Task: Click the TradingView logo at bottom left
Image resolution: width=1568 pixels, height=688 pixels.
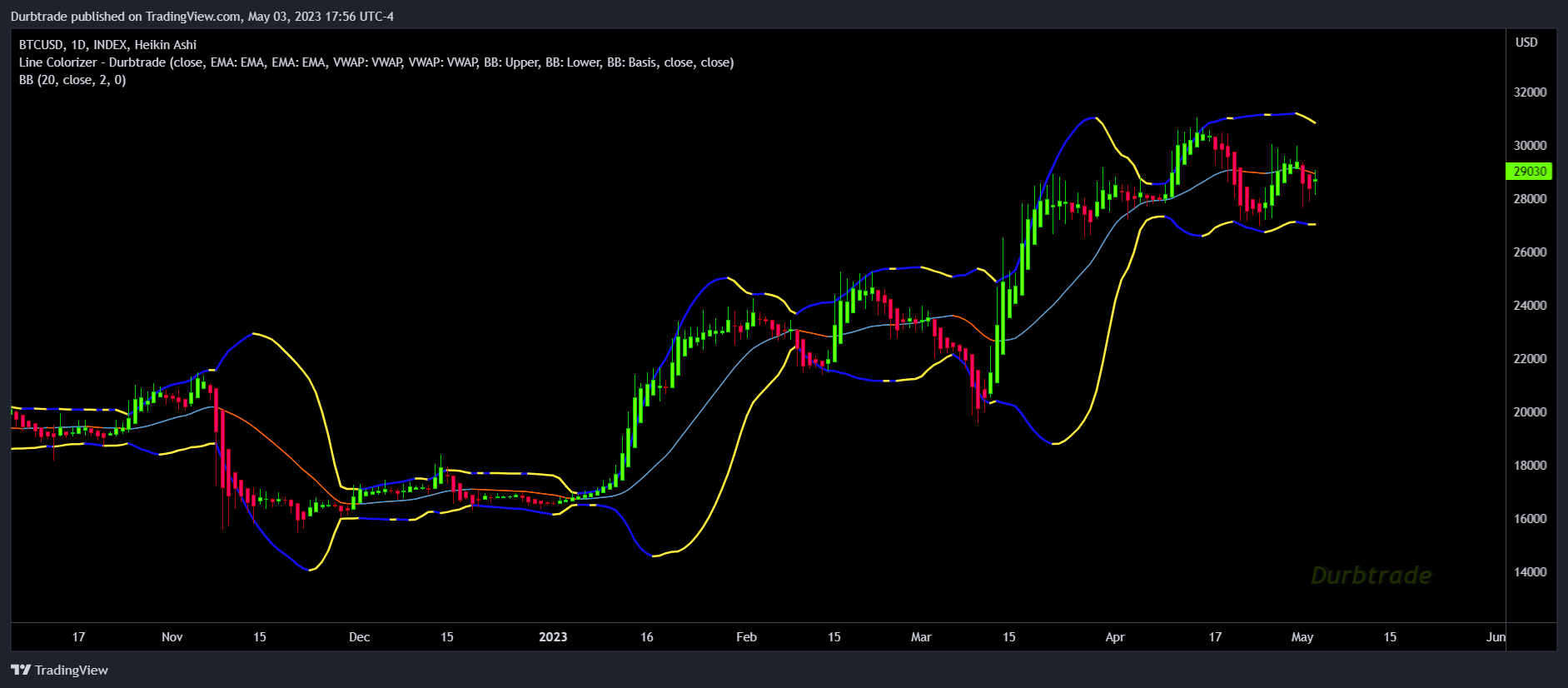Action: (59, 670)
